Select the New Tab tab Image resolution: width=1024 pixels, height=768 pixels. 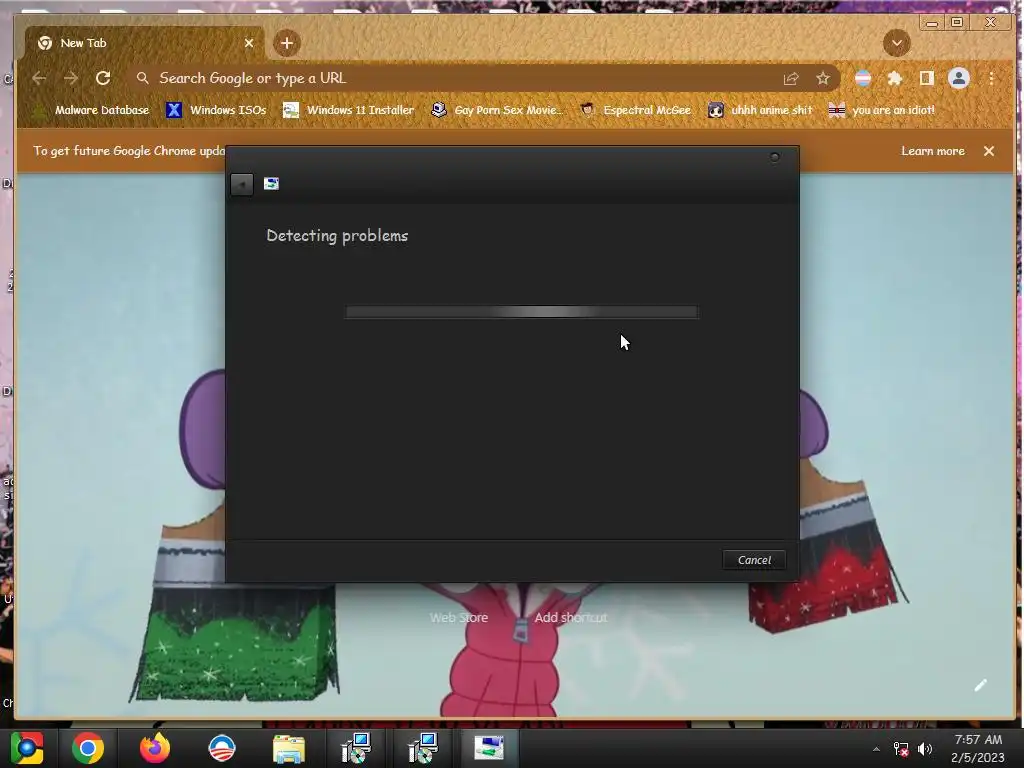(145, 43)
